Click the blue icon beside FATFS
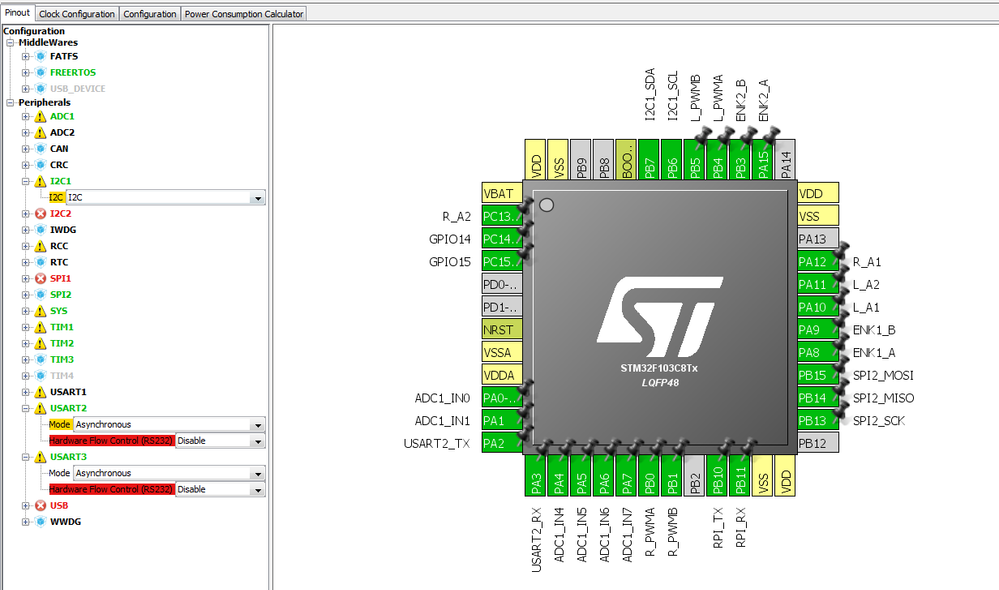This screenshot has width=999, height=590. [x=40, y=56]
